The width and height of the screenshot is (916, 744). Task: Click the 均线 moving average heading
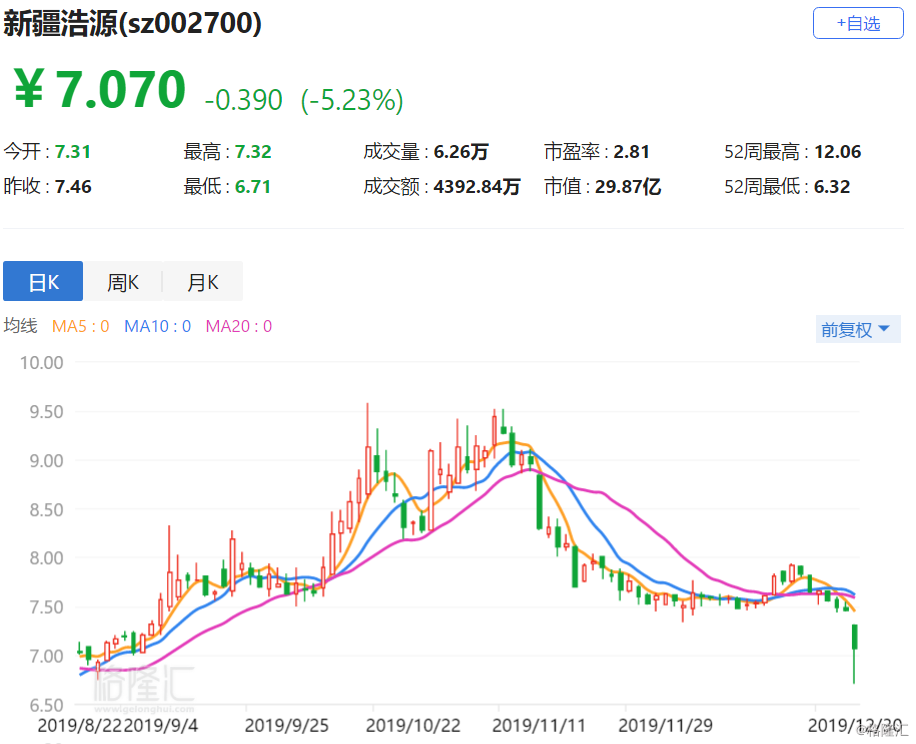point(20,326)
